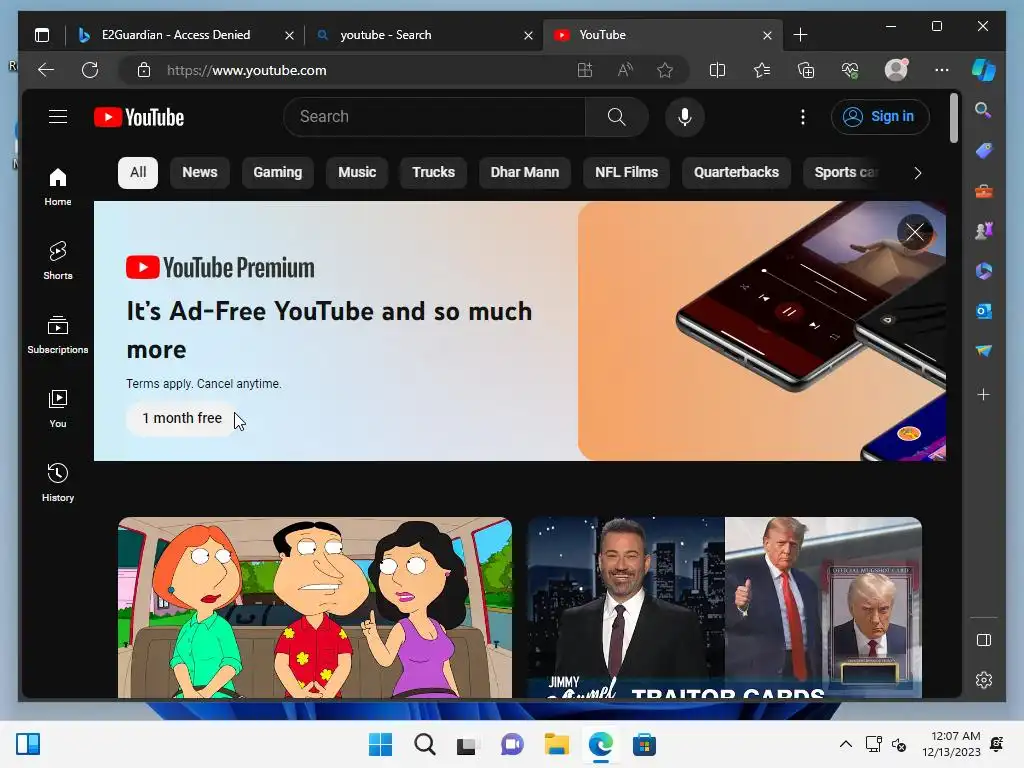Open the Edge sidebar Search icon
1024x768 pixels.
click(983, 110)
